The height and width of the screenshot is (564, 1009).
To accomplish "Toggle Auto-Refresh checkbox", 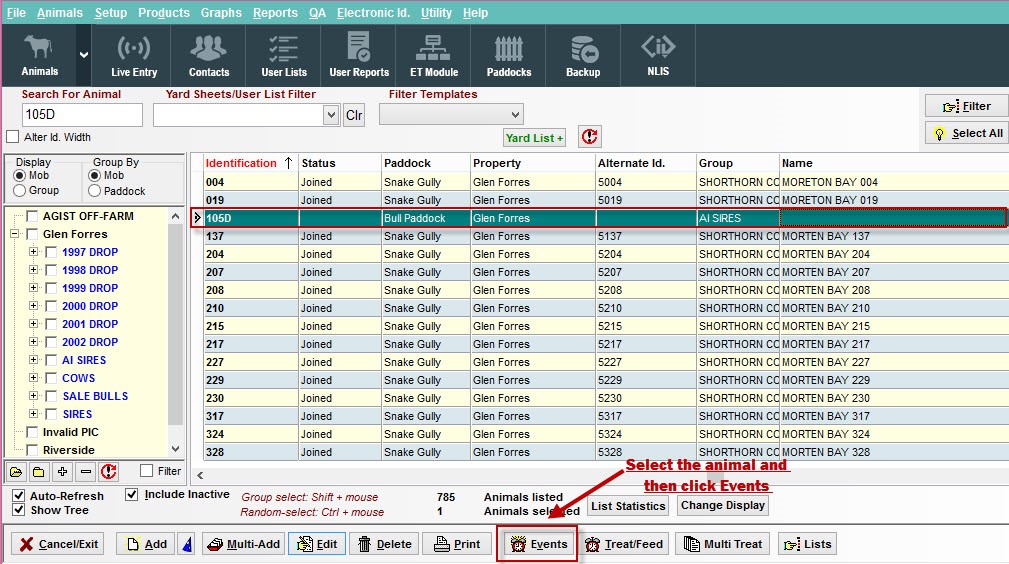I will tap(19, 496).
